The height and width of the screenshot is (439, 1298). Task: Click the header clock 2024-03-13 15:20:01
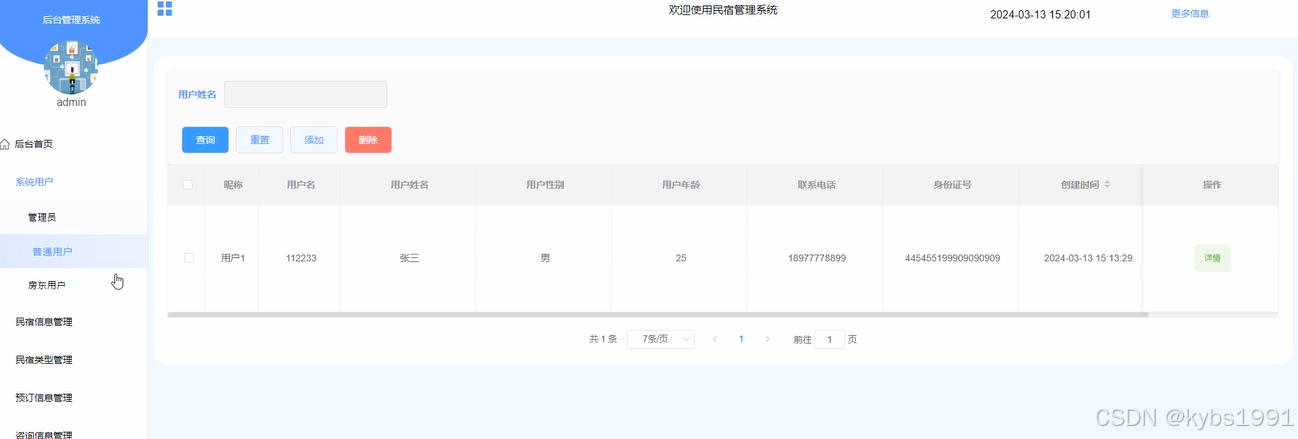coord(1040,15)
